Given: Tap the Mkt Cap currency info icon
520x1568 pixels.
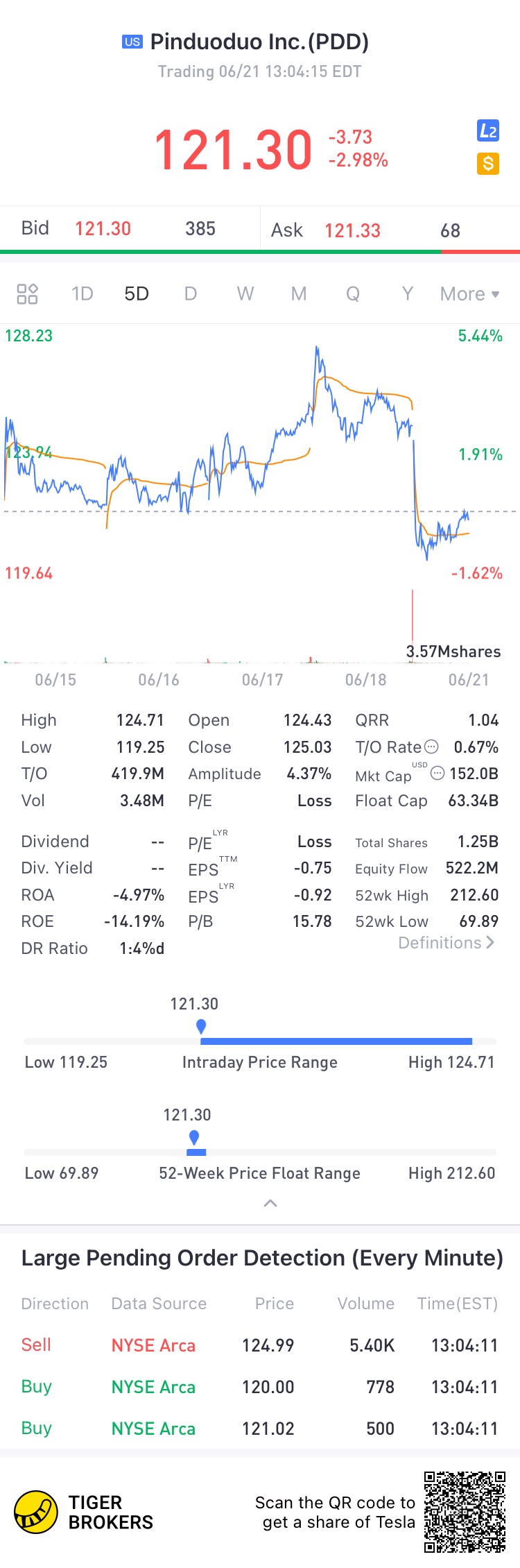Looking at the screenshot, I should (x=437, y=773).
